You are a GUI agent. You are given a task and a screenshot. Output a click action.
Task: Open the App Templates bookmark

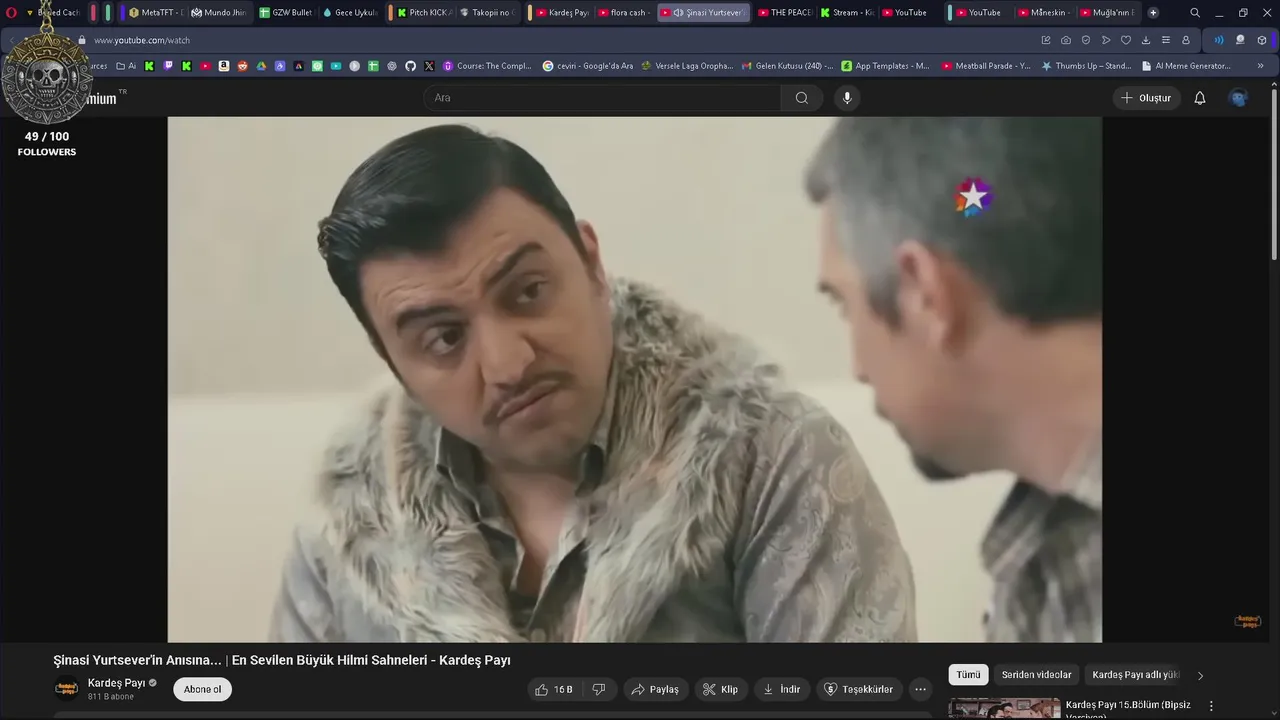point(886,66)
